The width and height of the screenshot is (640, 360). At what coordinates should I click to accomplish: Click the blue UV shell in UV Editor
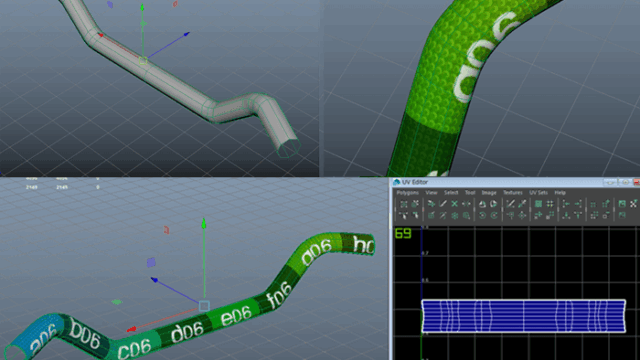[x=523, y=316]
